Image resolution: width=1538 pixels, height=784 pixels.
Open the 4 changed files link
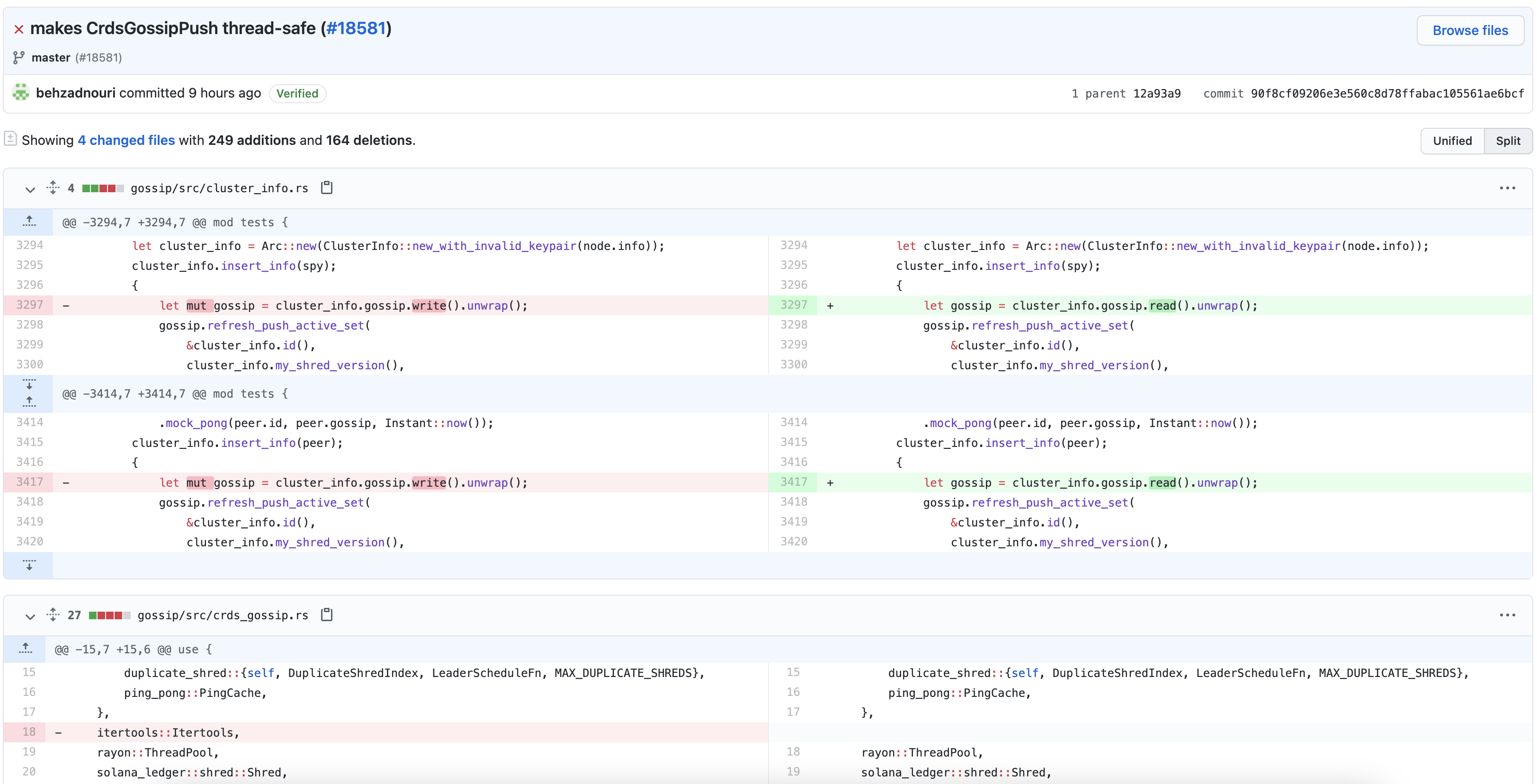click(126, 140)
